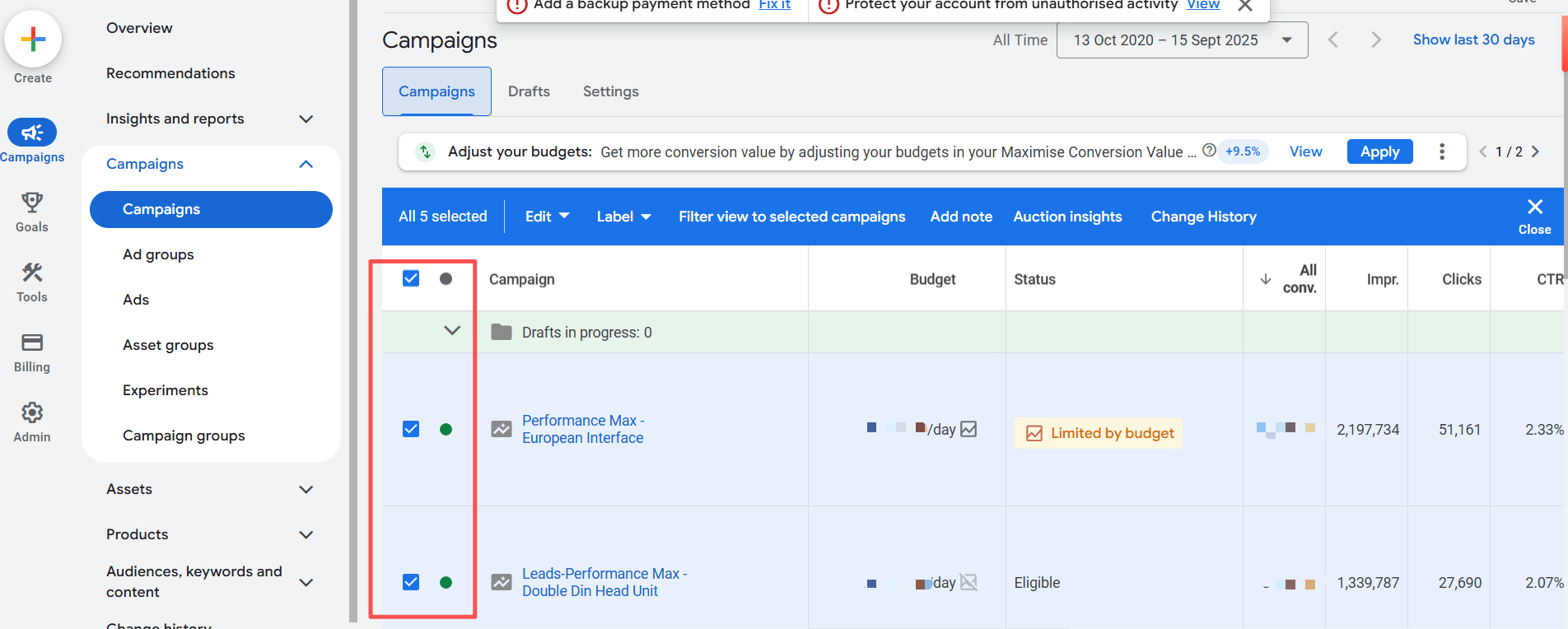
Task: Open Leads-Performance Max - Double Din Head Unit link
Action: pos(604,582)
